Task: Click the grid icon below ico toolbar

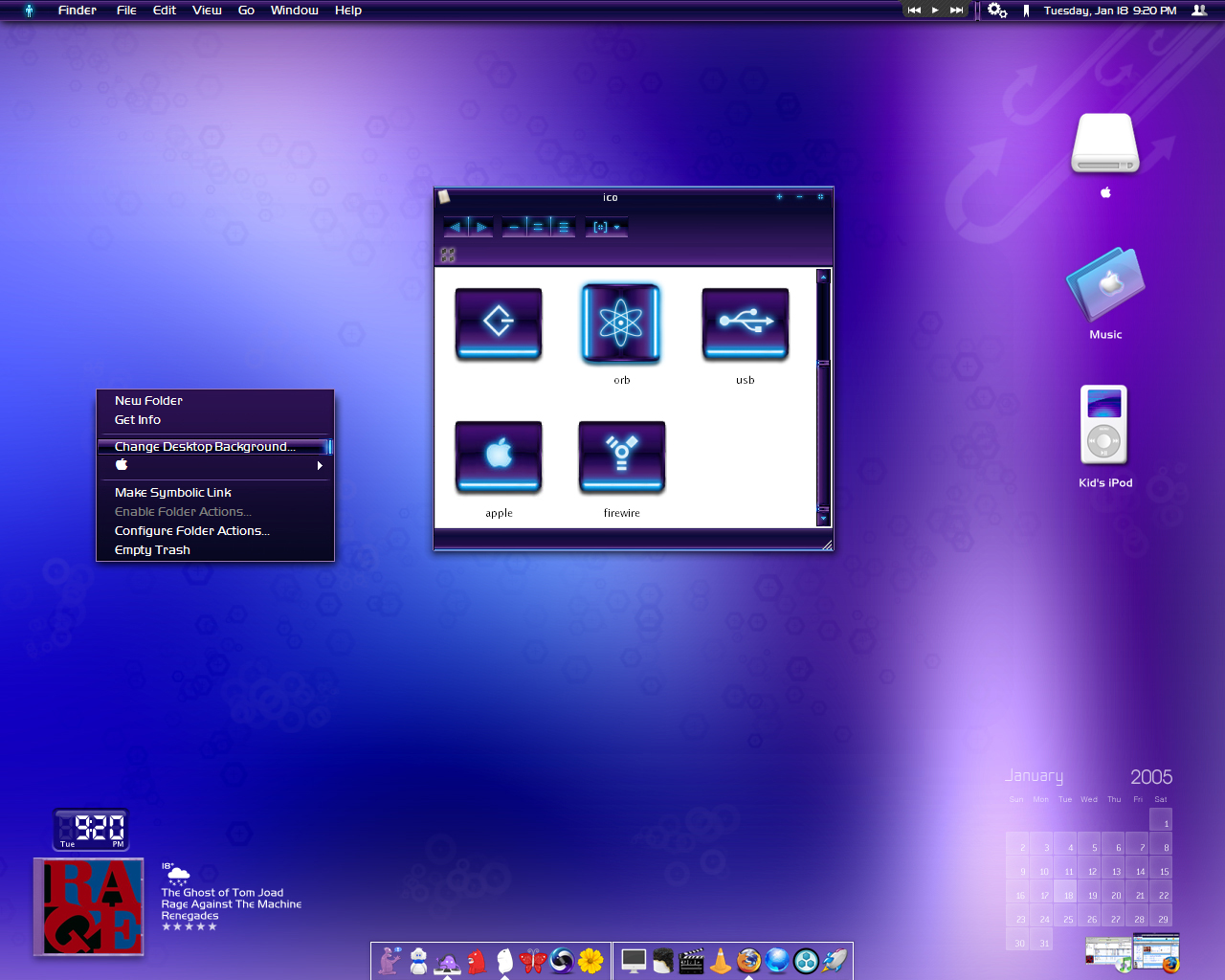Action: point(448,255)
